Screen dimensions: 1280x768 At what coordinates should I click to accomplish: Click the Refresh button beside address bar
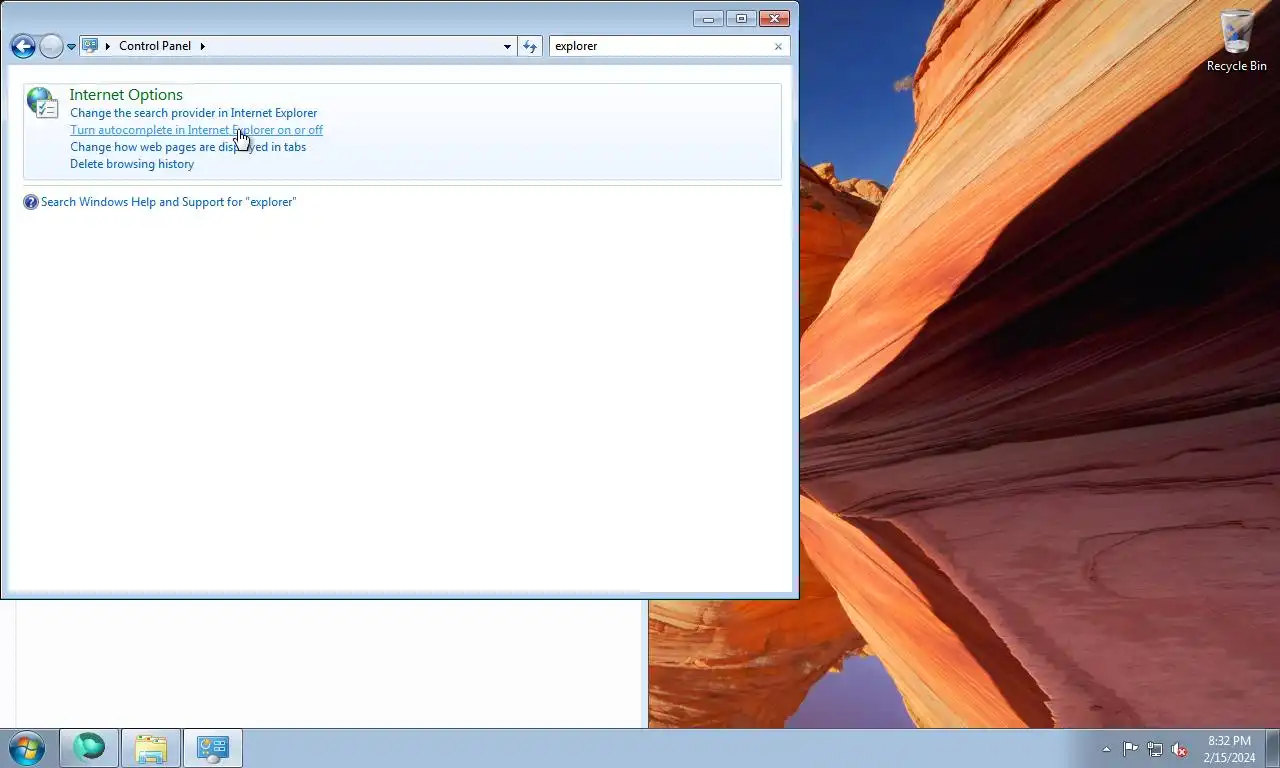(530, 46)
